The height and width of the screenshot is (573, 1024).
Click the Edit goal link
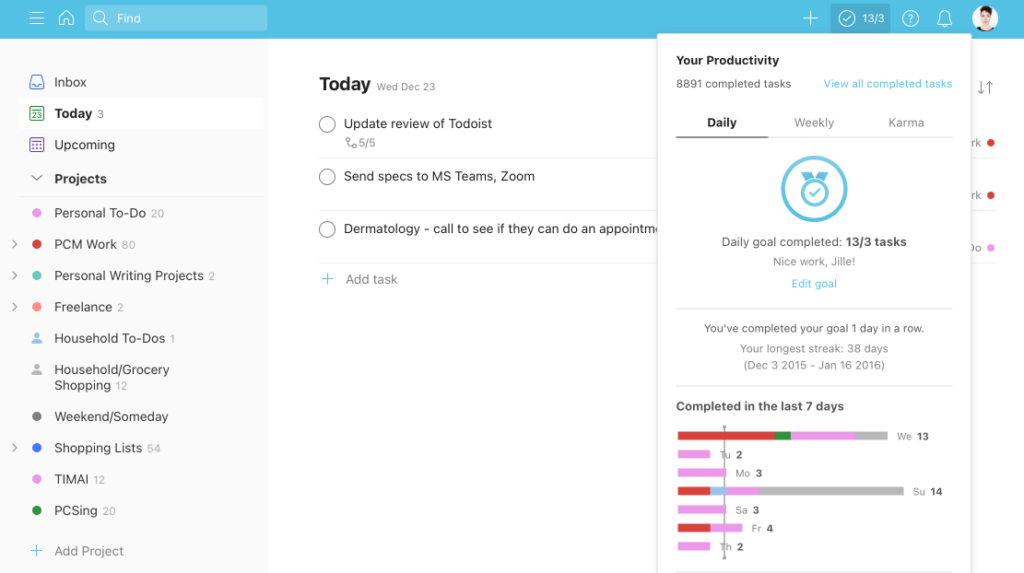(814, 284)
